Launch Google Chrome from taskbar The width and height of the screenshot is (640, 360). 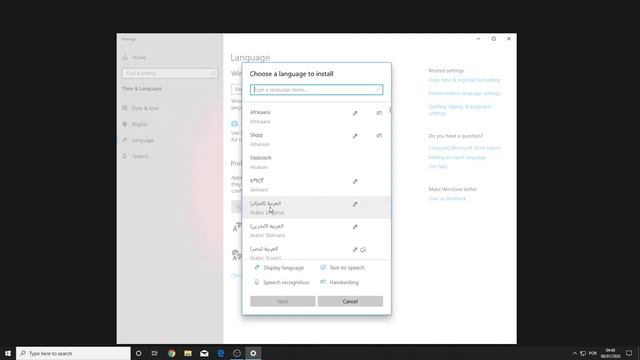click(x=171, y=353)
